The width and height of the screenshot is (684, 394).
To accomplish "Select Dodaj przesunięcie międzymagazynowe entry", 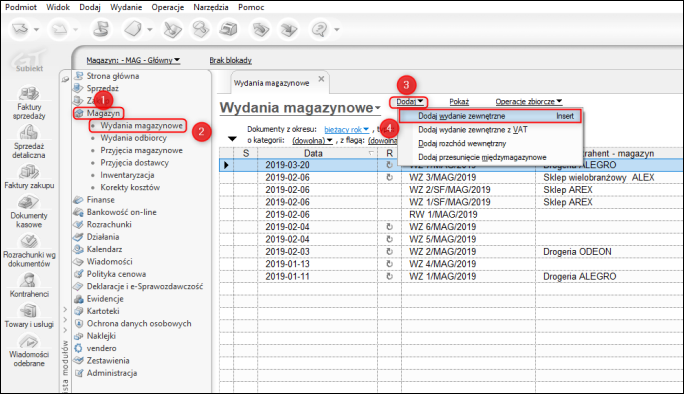I will [490, 157].
